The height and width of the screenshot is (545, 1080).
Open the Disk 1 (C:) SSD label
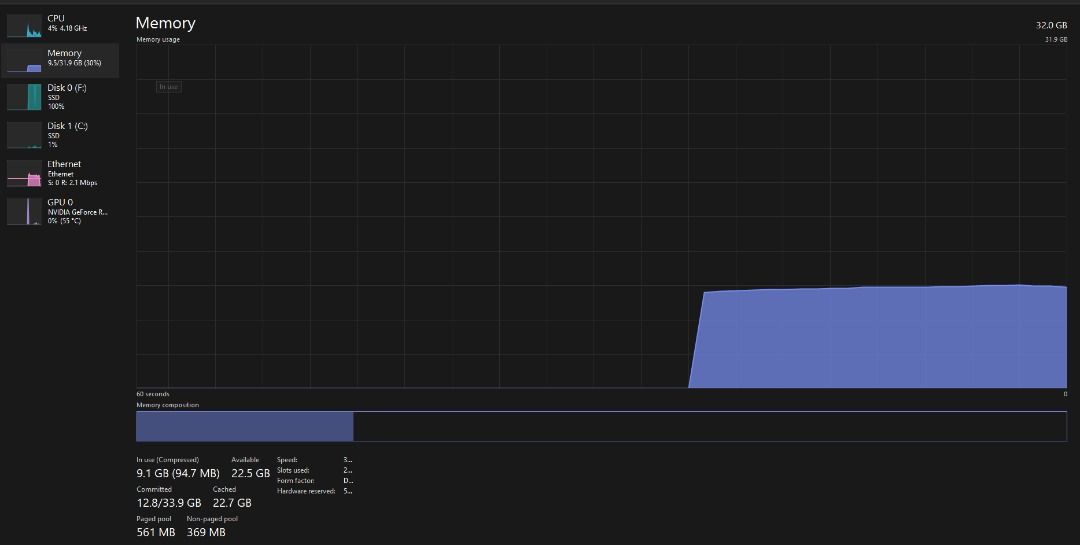pyautogui.click(x=67, y=126)
